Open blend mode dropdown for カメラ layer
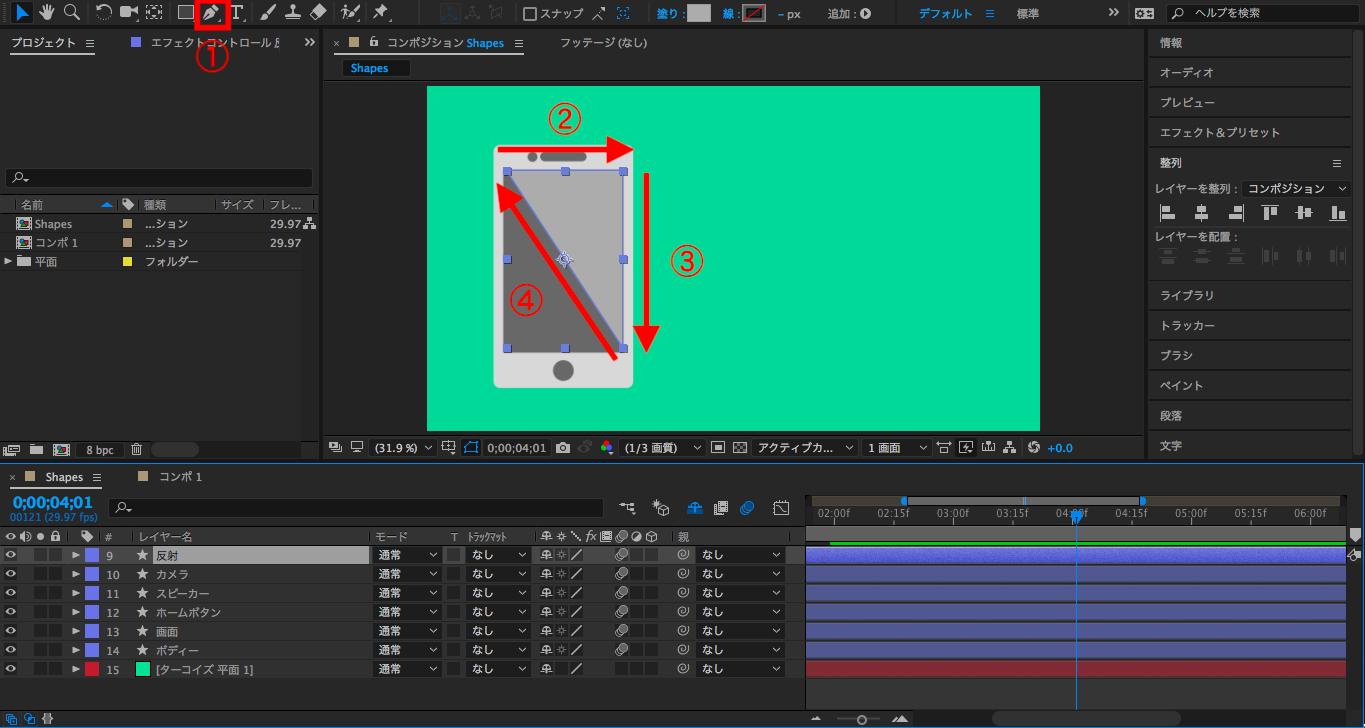Screen dimensions: 1365x728 click(407, 574)
